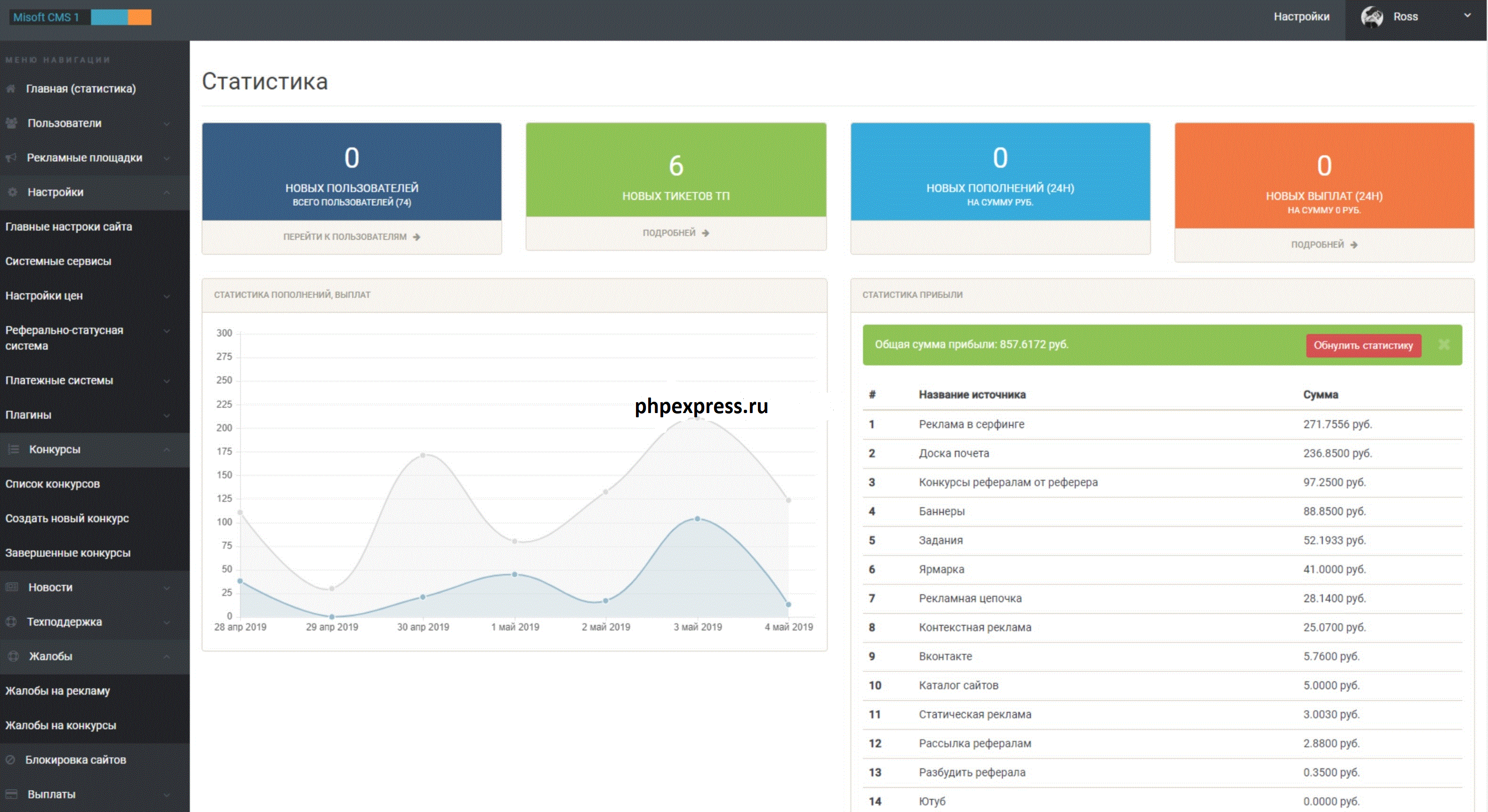
Task: Expand the Плагины chevron
Action: (167, 415)
